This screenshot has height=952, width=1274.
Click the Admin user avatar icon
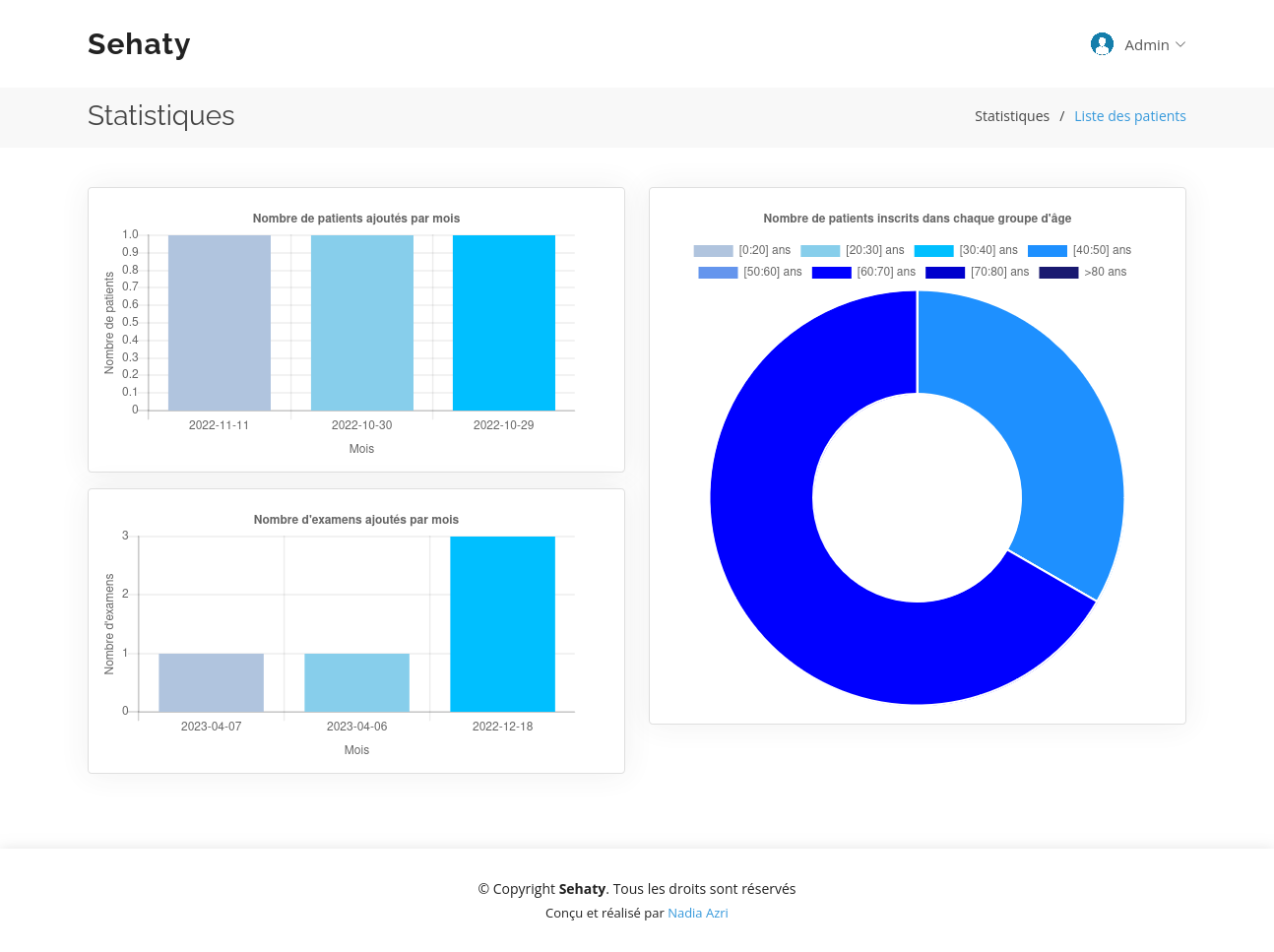click(x=1102, y=44)
